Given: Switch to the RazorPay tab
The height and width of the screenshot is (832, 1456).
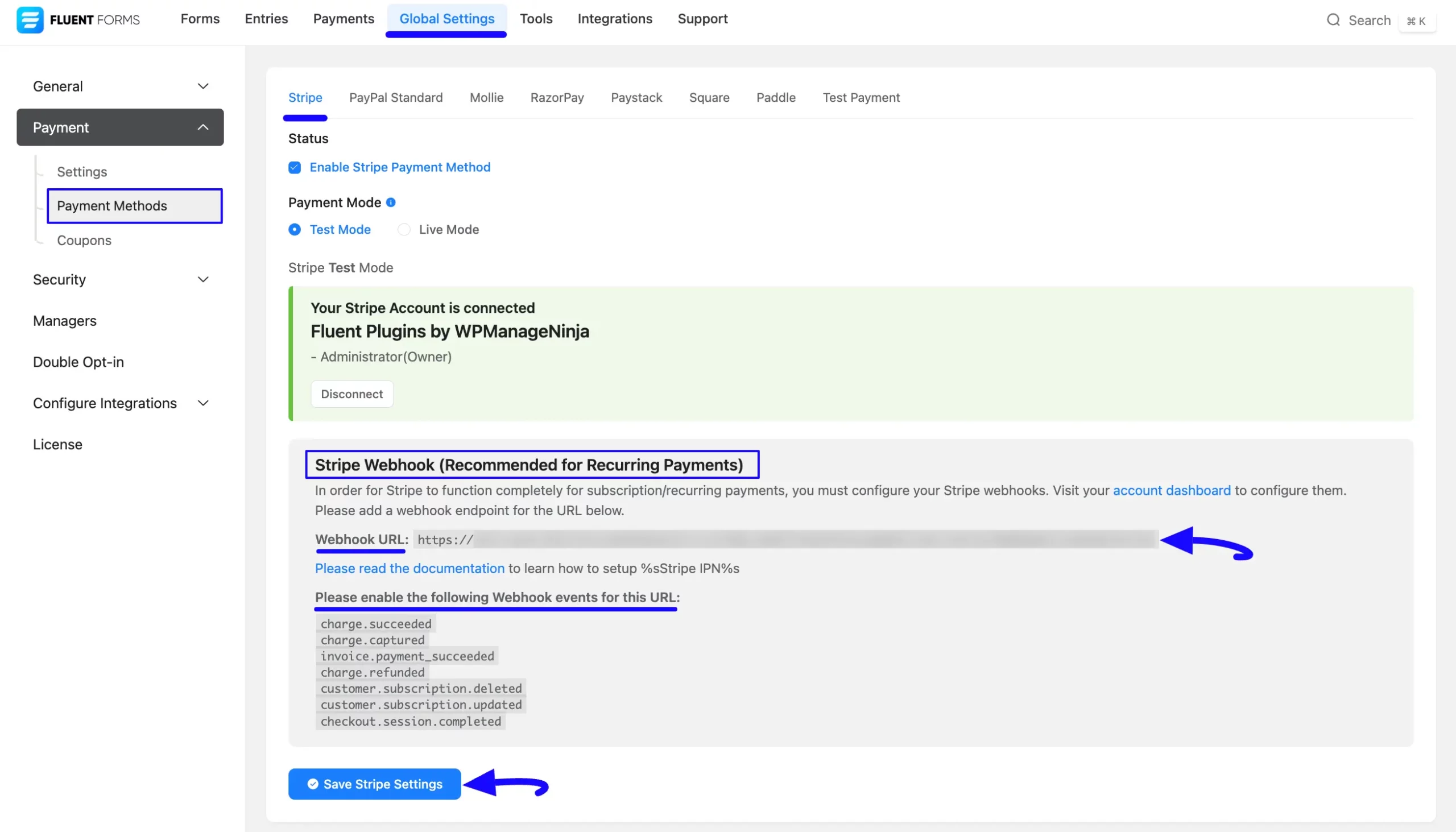Looking at the screenshot, I should pyautogui.click(x=557, y=98).
